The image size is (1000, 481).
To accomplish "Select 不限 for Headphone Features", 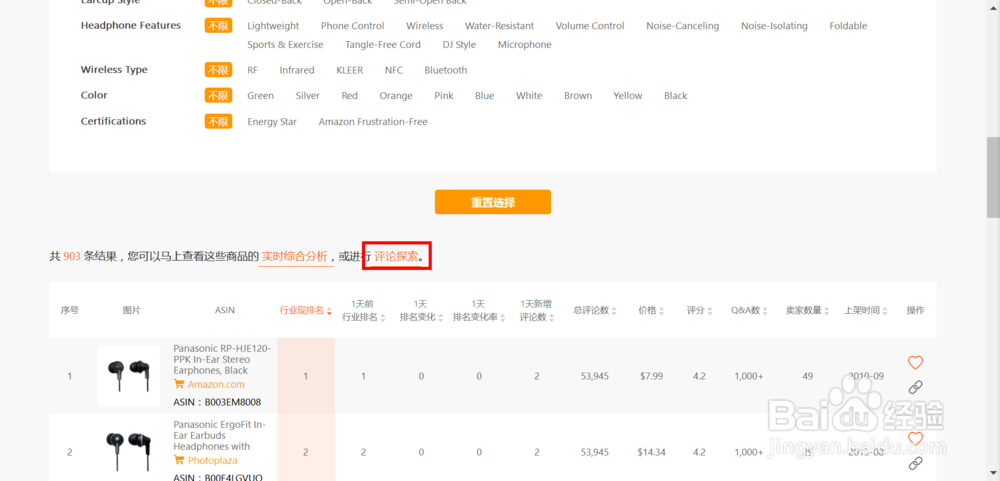I will (x=218, y=26).
